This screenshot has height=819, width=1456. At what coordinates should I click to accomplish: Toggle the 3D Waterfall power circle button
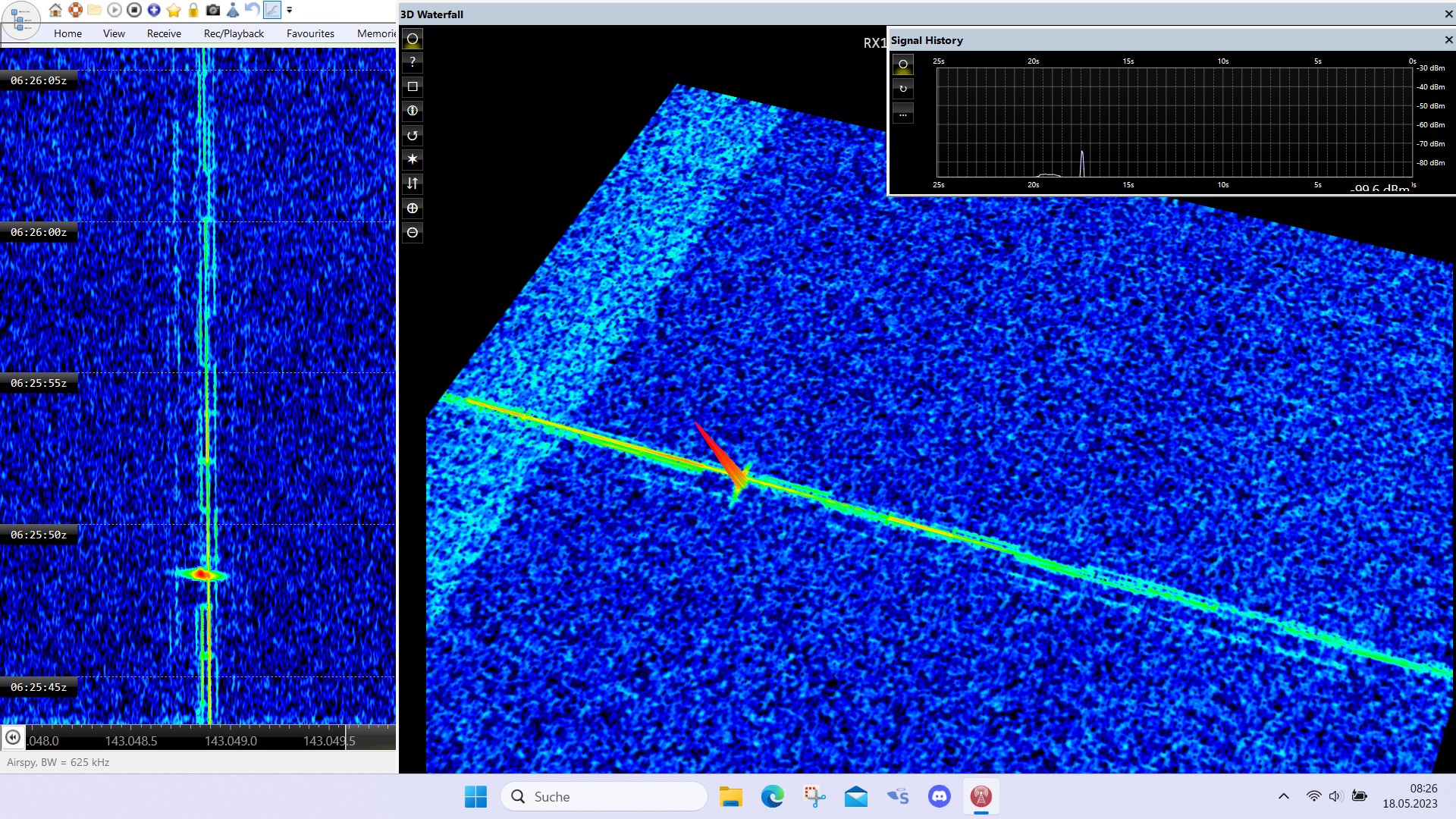click(413, 39)
